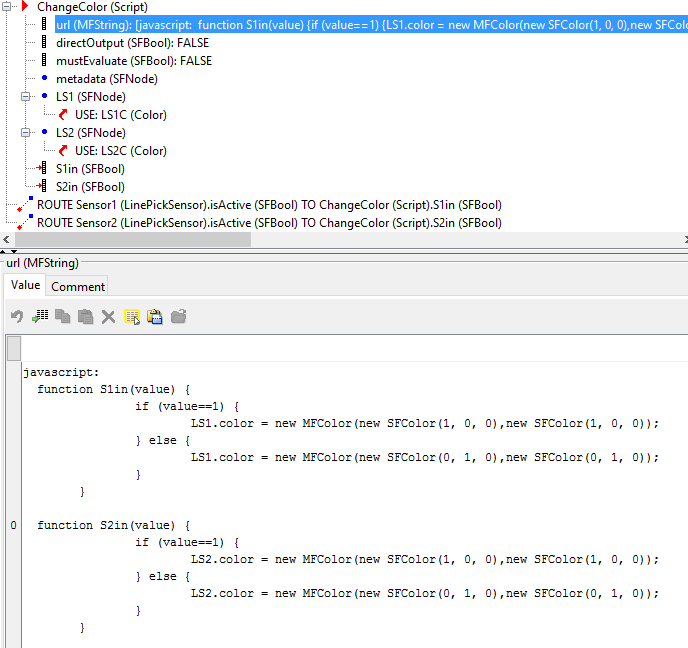The height and width of the screenshot is (648, 688).
Task: Click the blue dot beside LS1
Action: coord(44,96)
